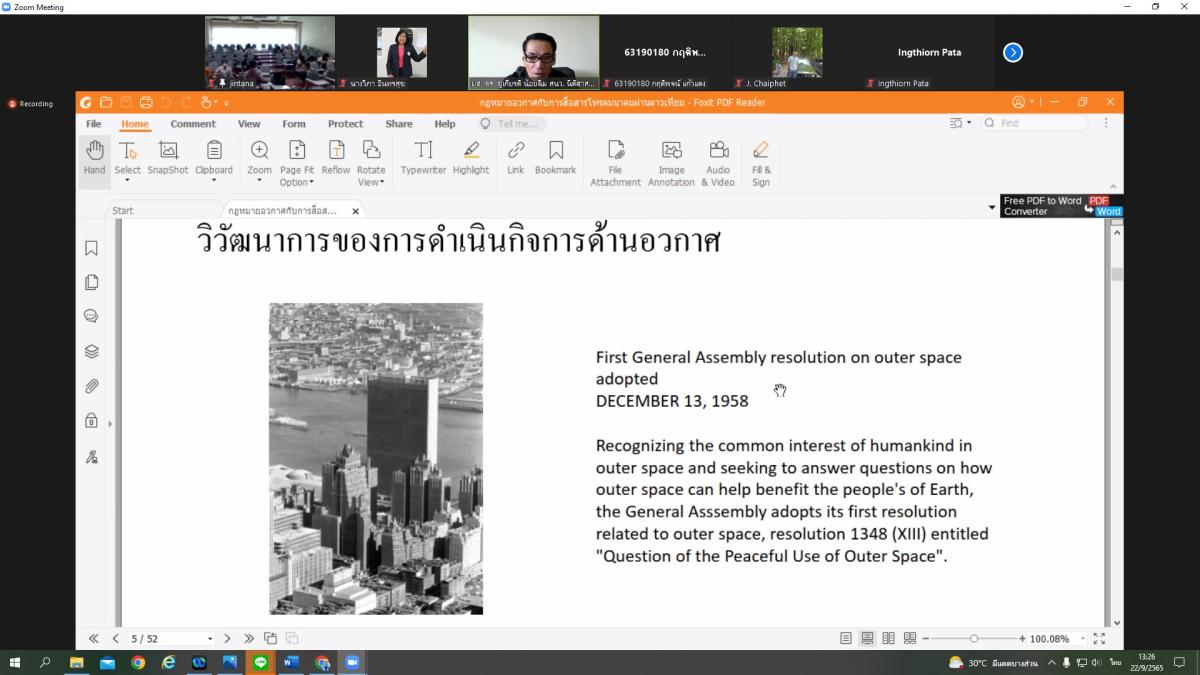Open the File menu
Screen dimensions: 1200x675
pos(93,124)
